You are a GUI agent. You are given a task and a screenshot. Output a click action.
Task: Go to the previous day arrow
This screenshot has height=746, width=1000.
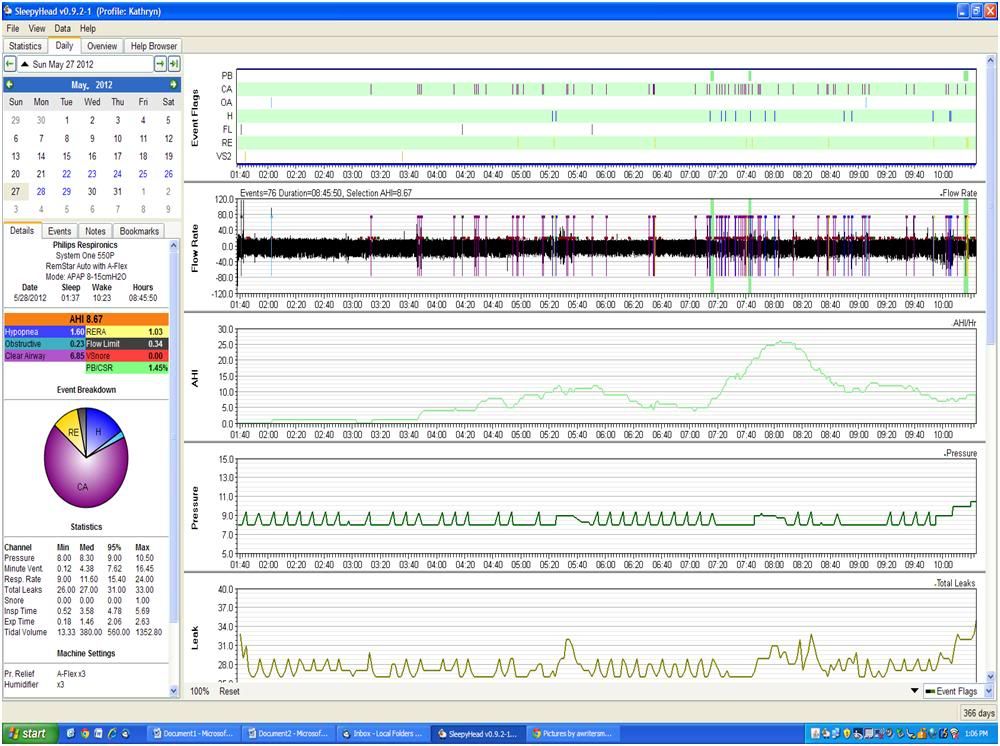coord(10,64)
